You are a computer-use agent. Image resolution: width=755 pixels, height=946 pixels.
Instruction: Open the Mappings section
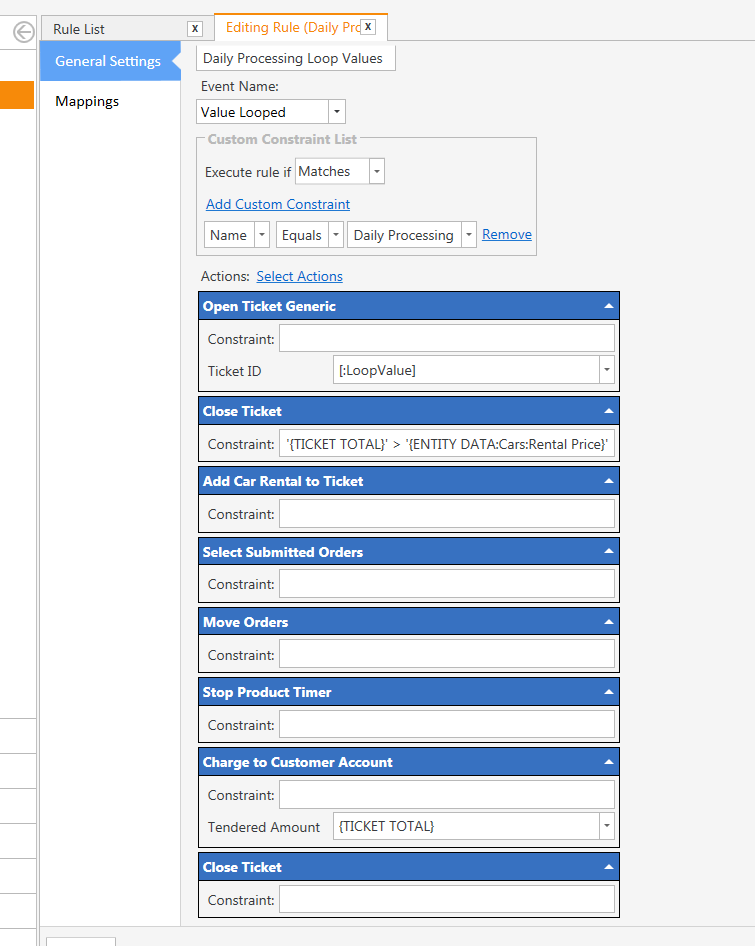click(x=87, y=101)
